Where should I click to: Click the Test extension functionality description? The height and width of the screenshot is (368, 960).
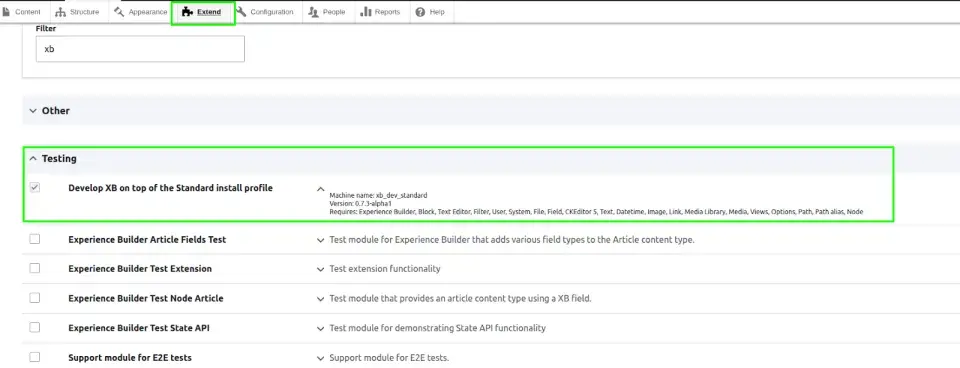(384, 269)
